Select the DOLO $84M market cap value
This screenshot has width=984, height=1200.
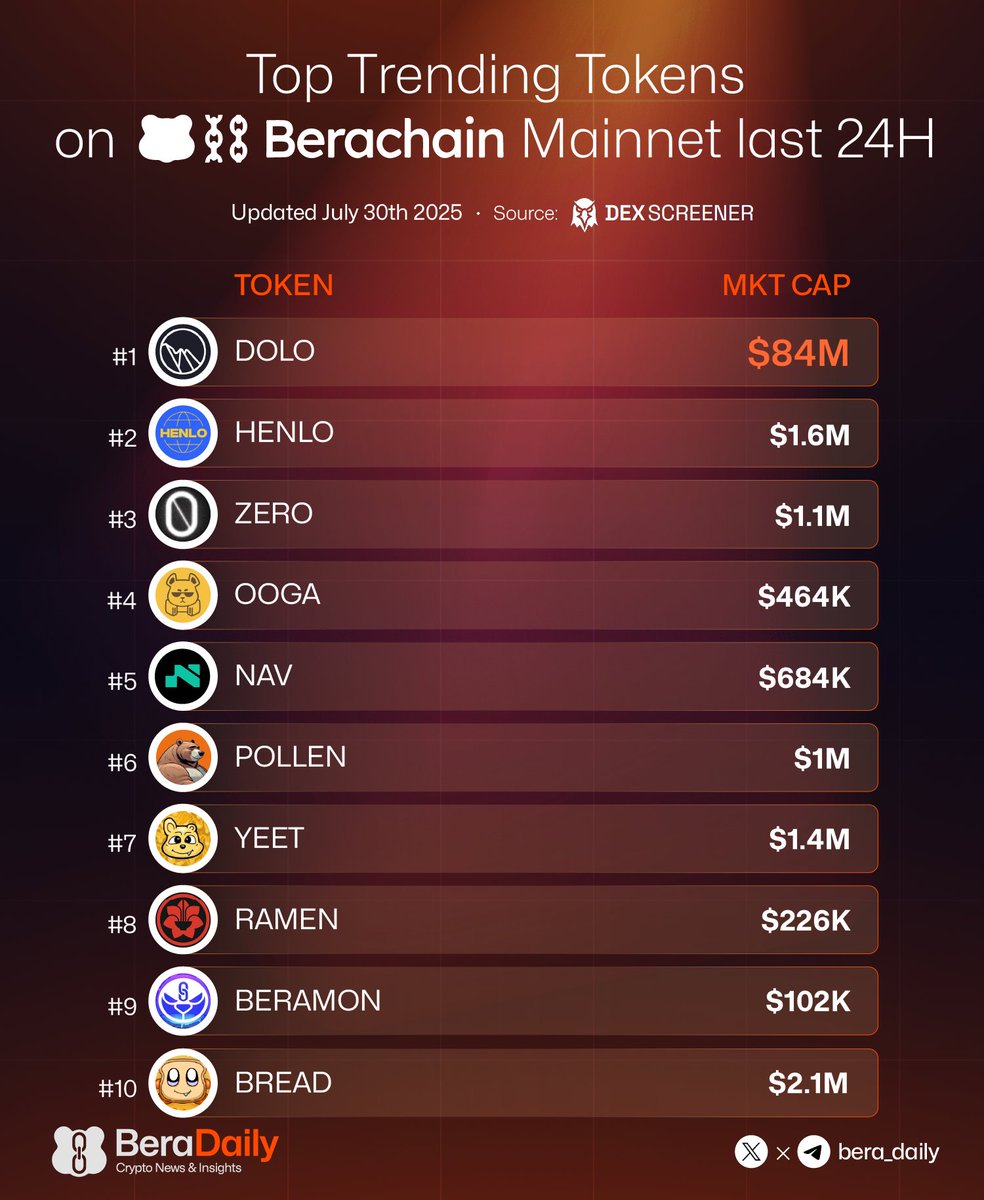click(x=798, y=353)
